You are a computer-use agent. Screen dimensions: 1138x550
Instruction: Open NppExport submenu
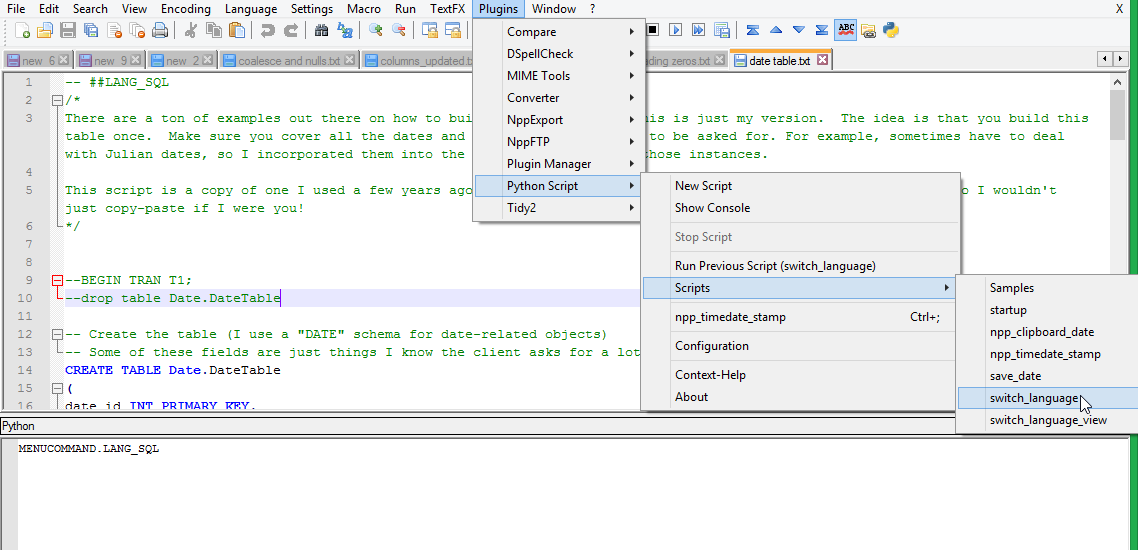click(557, 120)
